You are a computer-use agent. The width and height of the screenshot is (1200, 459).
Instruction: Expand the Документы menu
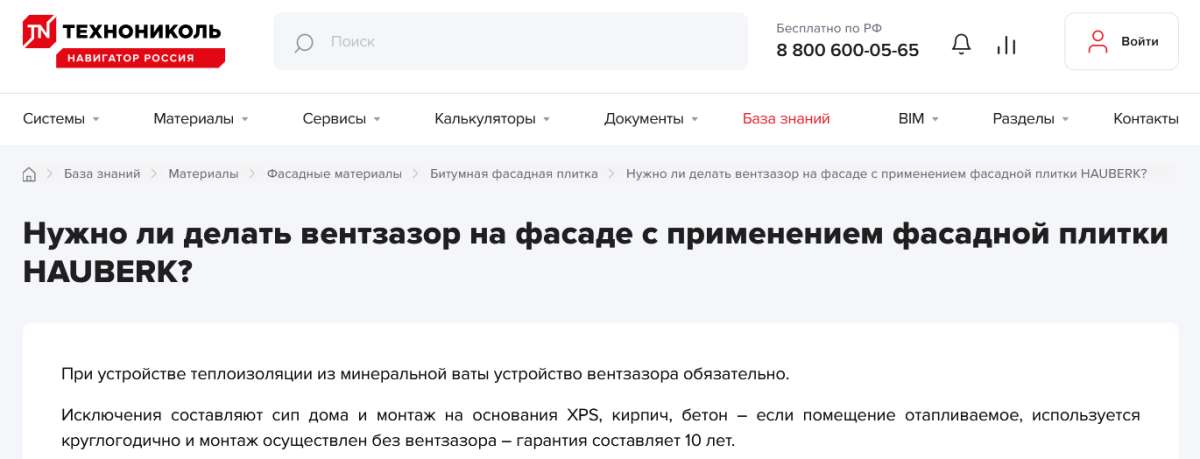click(x=651, y=118)
